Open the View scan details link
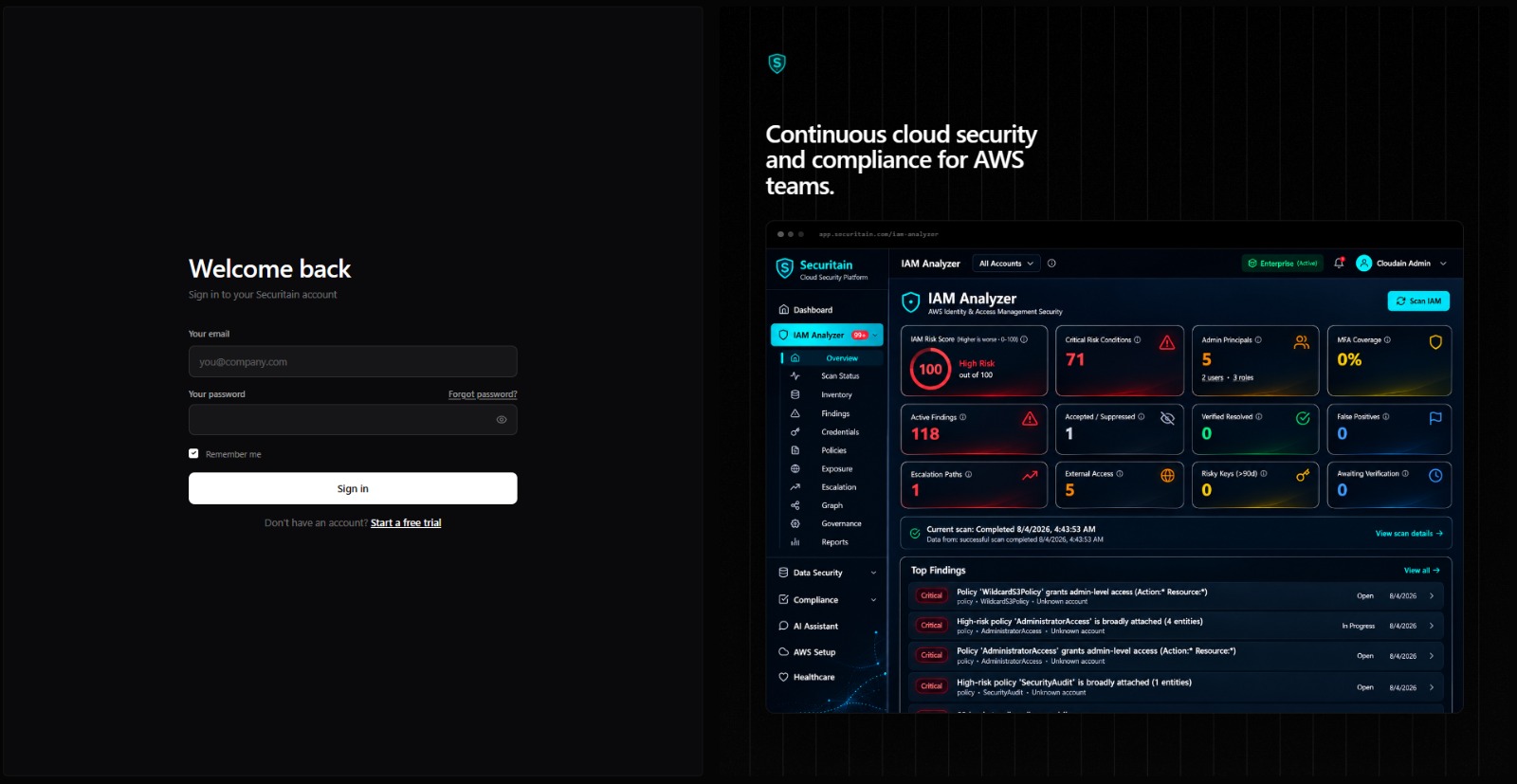The height and width of the screenshot is (784, 1517). (1409, 534)
